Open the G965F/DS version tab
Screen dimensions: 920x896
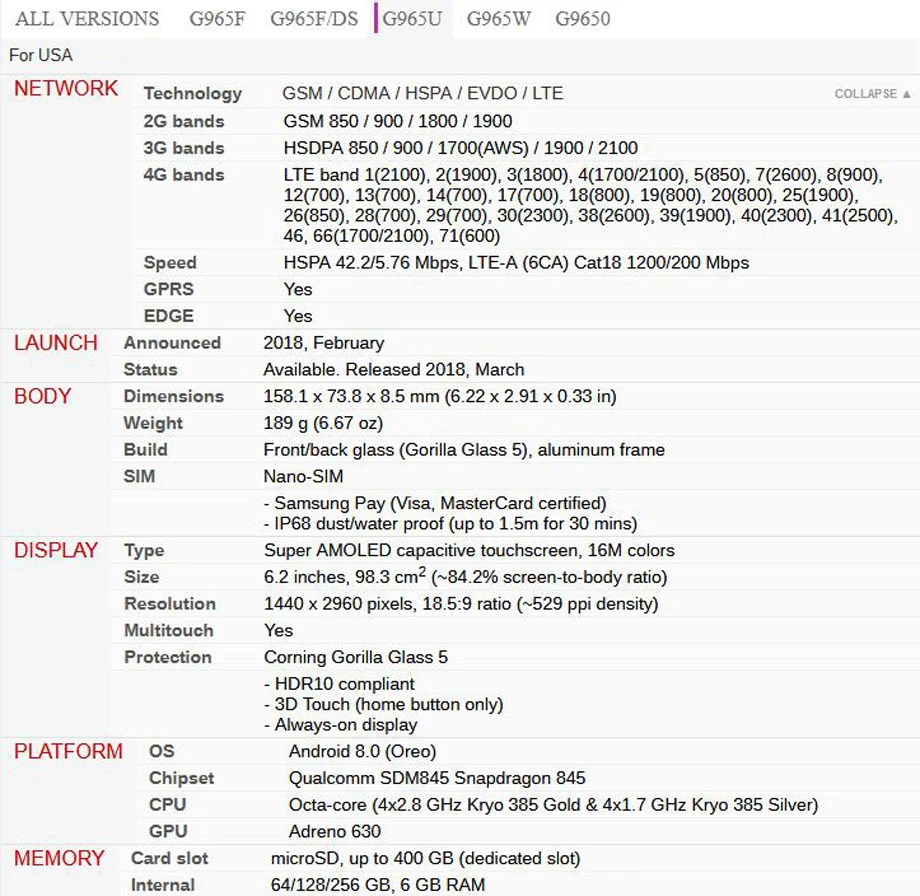[x=314, y=19]
